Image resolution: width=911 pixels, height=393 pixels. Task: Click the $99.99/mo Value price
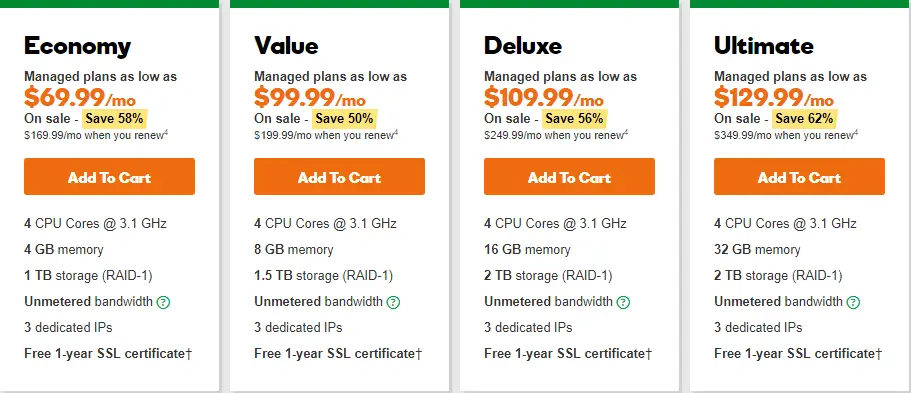point(310,98)
